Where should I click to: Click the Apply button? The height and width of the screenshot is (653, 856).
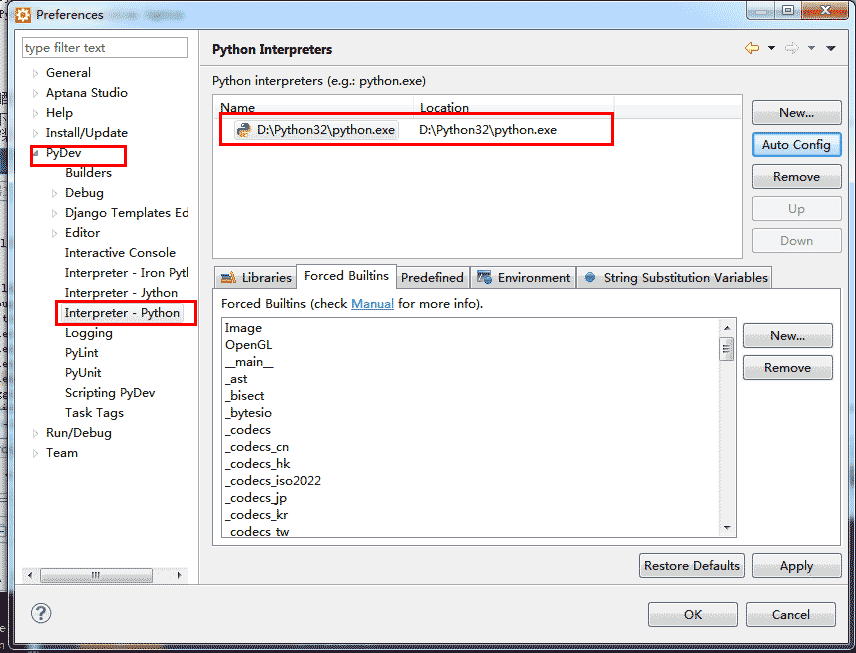(x=796, y=566)
